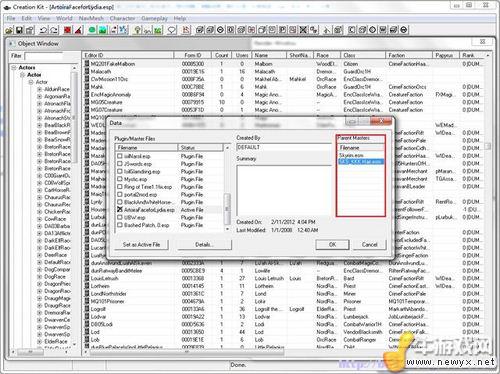The image size is (500, 374).
Task: Click the Created By field showing DEFAULT
Action: [283, 147]
